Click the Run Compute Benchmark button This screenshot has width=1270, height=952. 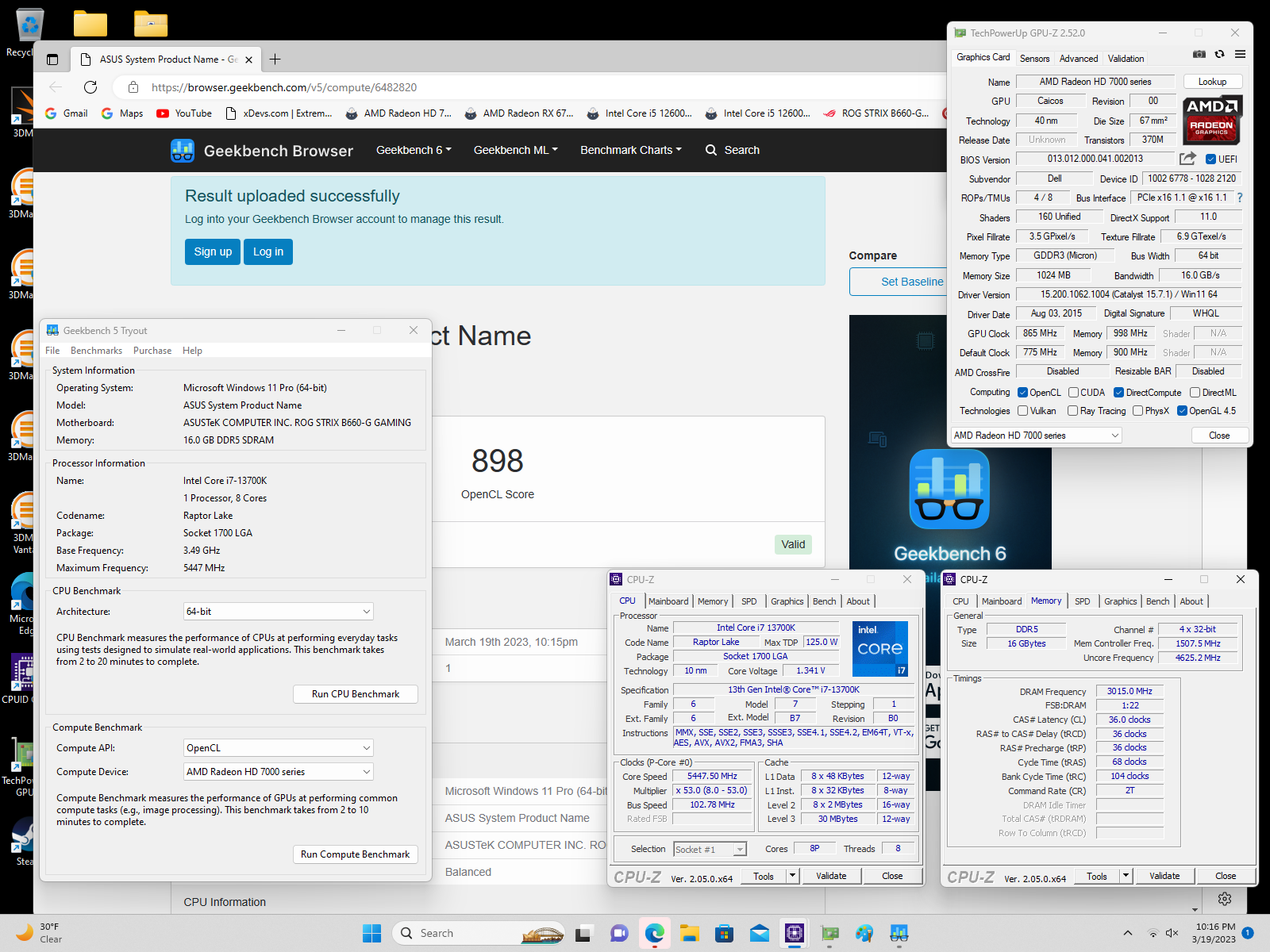click(356, 854)
